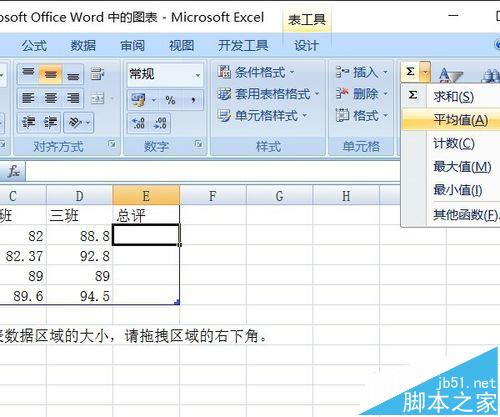This screenshot has height=417, width=500.
Task: Decrease decimal places
Action: [160, 123]
